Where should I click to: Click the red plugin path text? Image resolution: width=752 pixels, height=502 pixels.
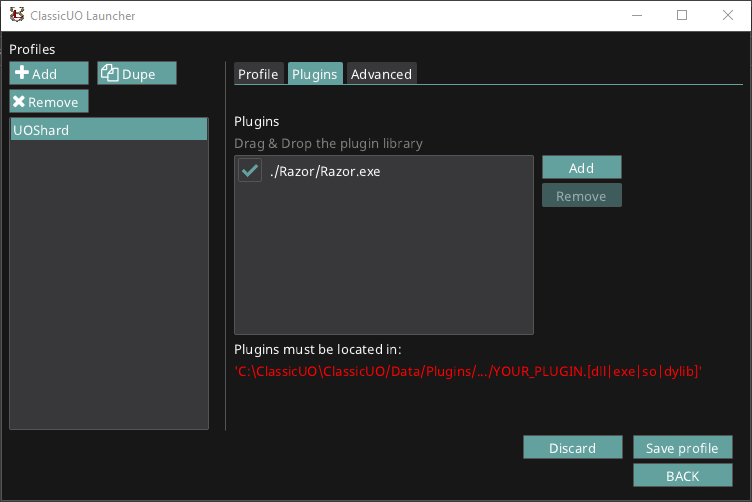(x=468, y=371)
